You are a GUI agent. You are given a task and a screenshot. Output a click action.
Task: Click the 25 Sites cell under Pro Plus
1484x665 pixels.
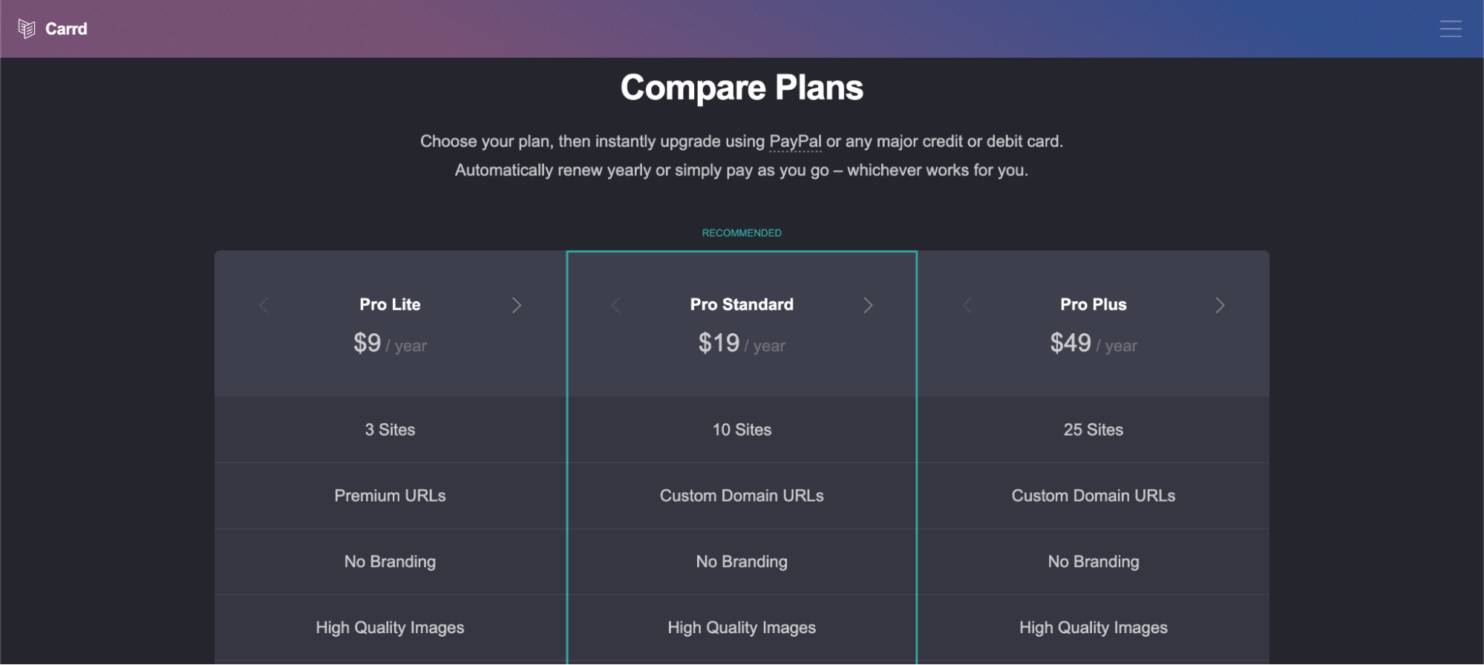[x=1093, y=429]
